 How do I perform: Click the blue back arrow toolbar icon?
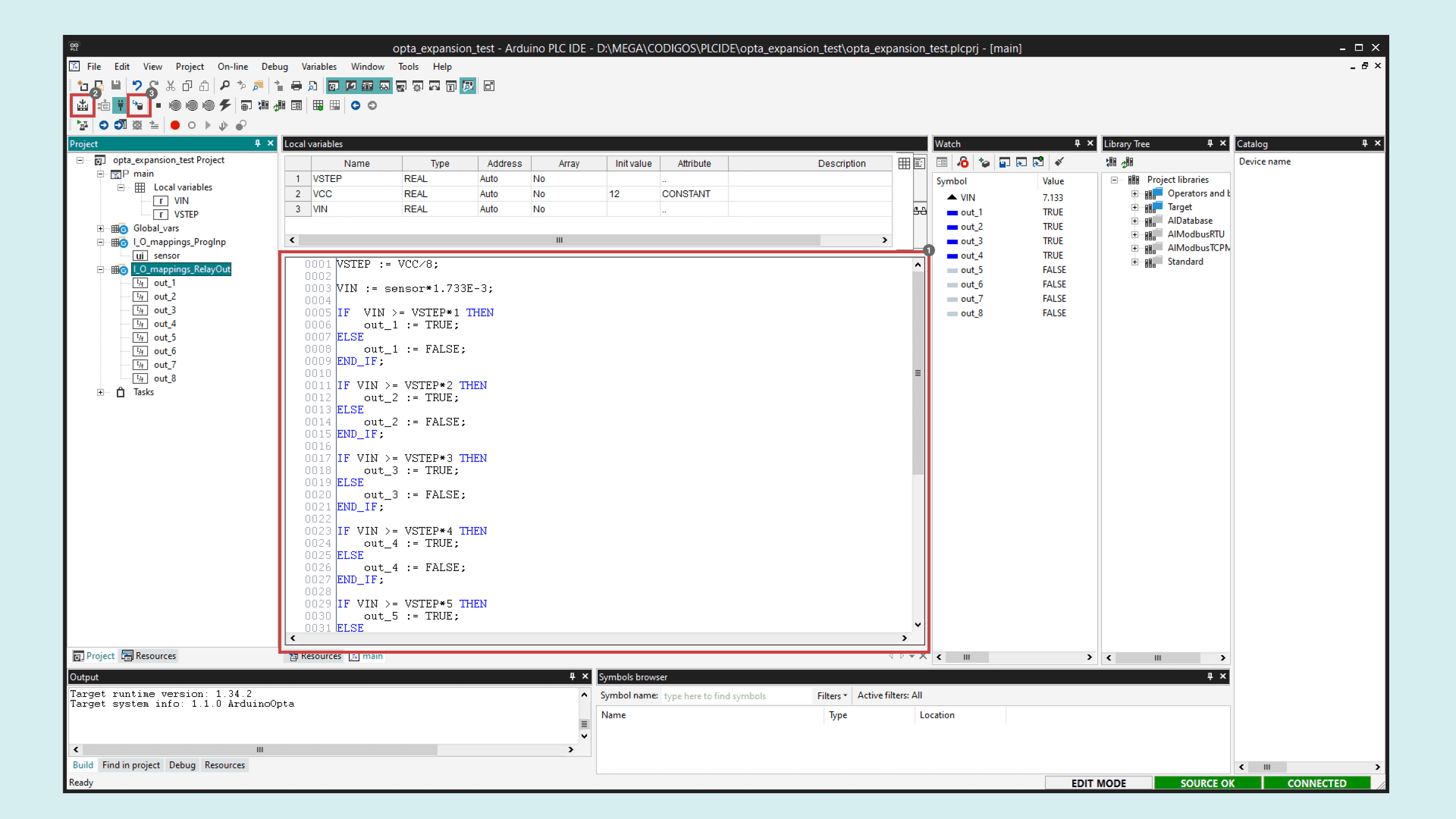tap(355, 106)
